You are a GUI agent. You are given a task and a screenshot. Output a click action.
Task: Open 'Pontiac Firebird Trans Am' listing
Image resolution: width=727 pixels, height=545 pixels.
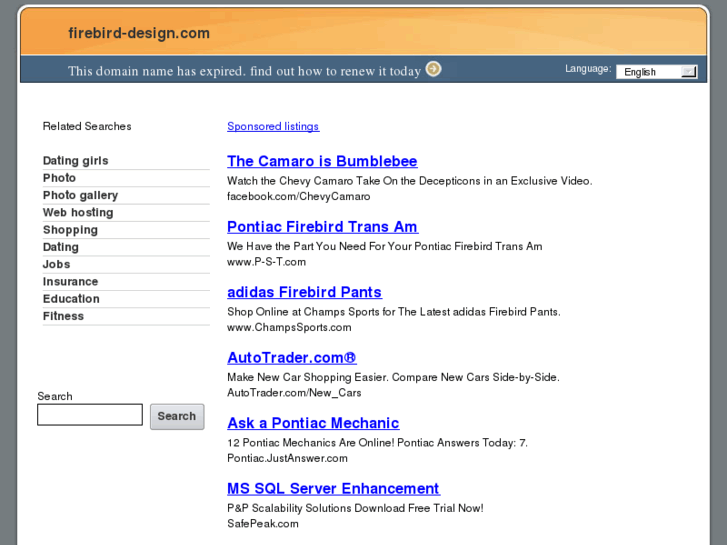coord(323,226)
